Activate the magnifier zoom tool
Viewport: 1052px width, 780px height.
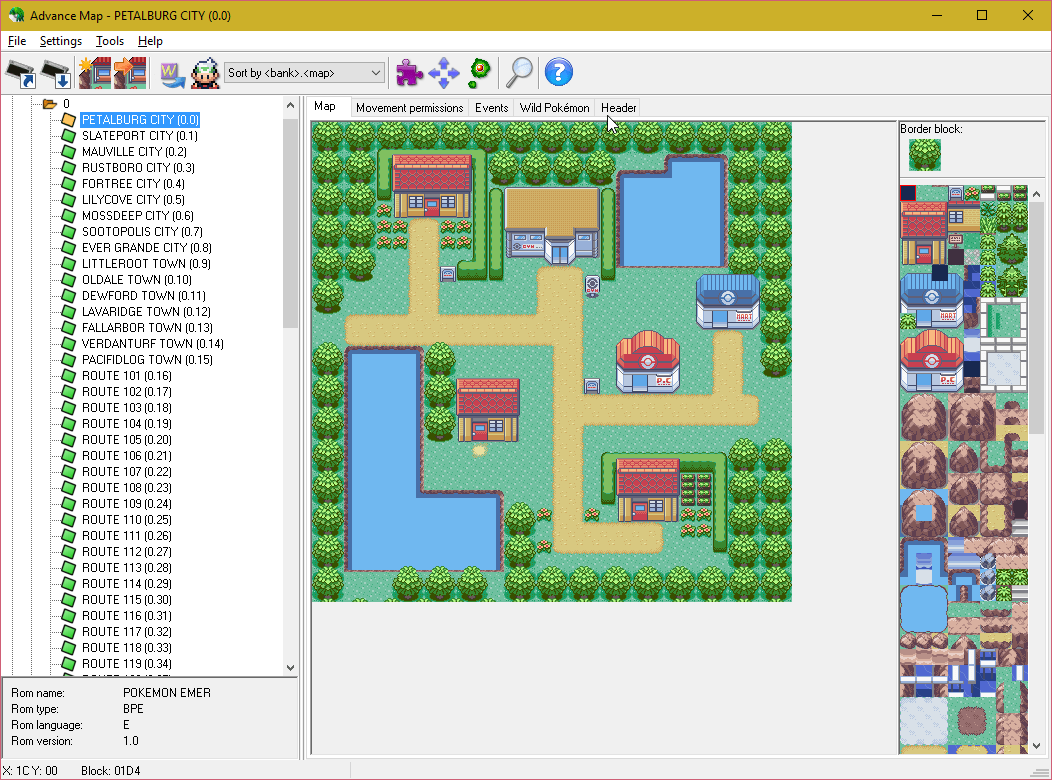click(x=518, y=72)
